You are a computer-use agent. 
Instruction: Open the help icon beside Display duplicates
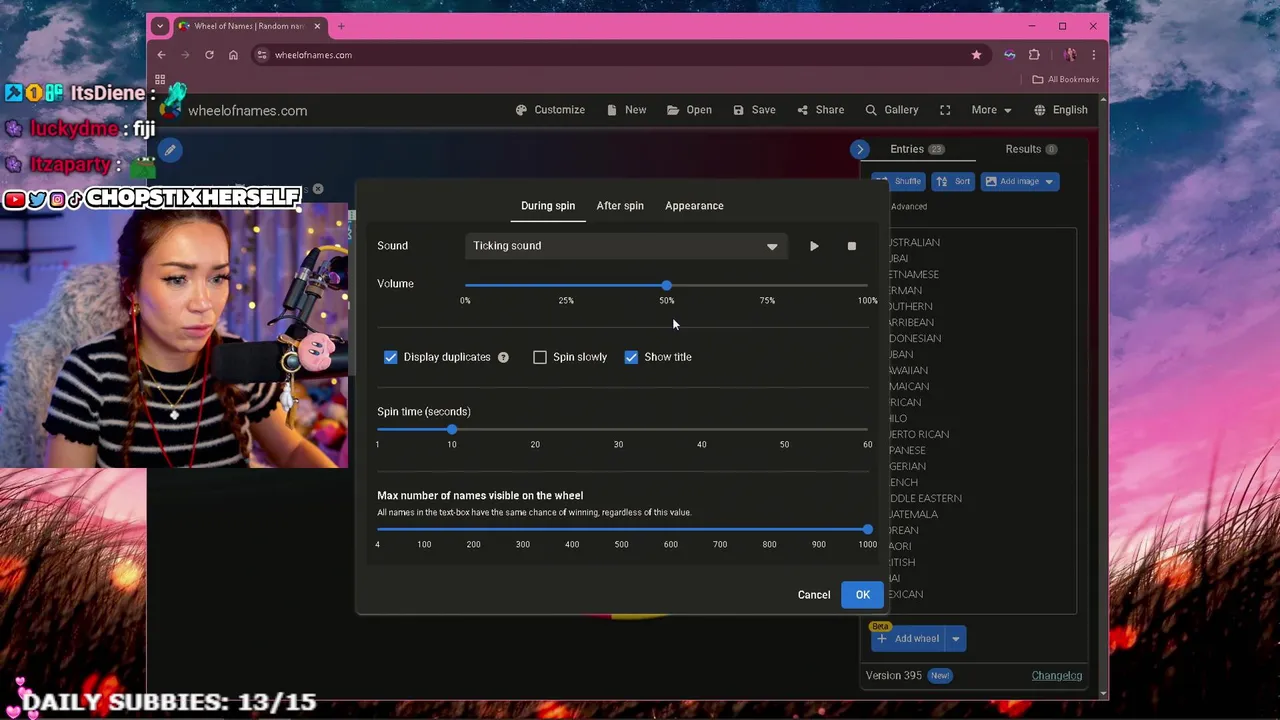click(503, 357)
